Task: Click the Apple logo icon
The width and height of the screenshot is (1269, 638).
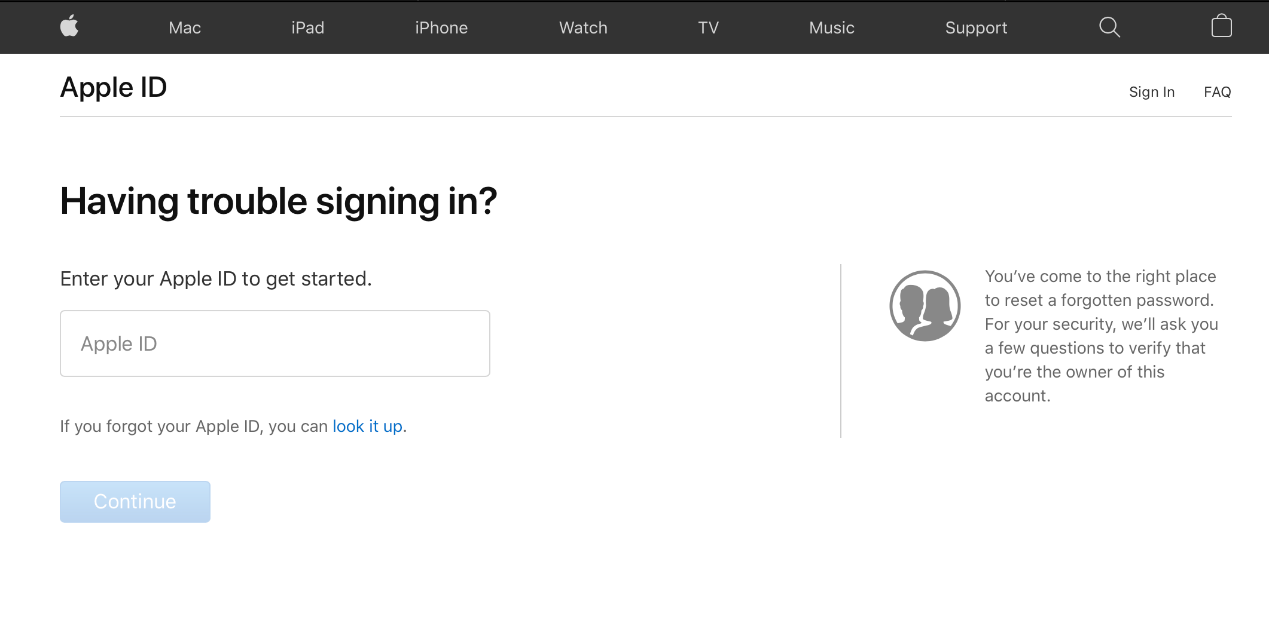Action: (69, 26)
